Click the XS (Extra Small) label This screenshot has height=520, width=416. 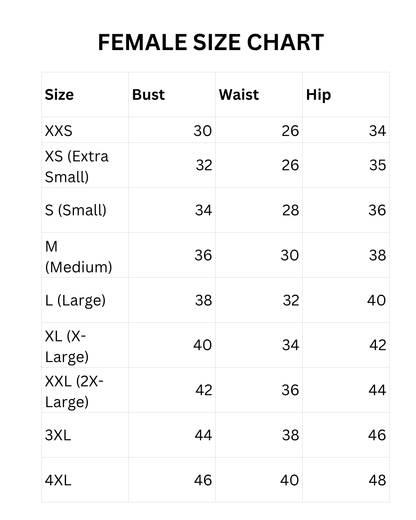[77, 166]
